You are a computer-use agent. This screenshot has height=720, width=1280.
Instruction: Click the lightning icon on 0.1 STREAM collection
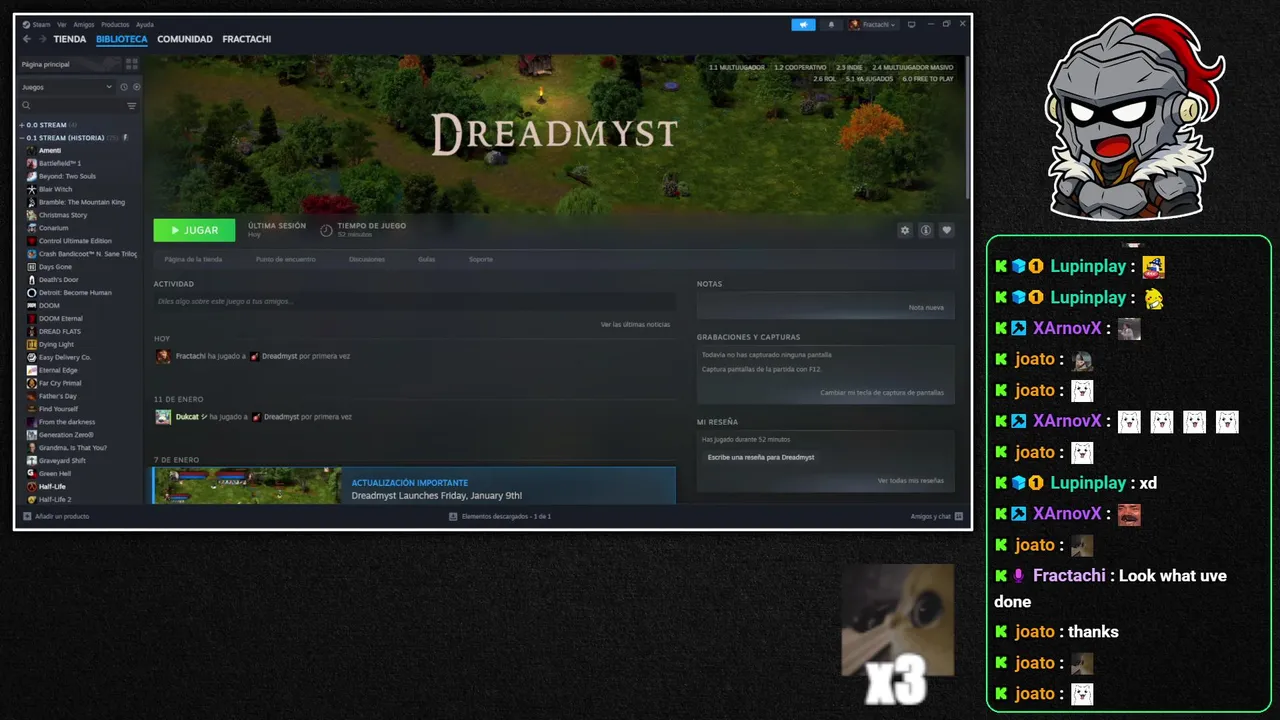pyautogui.click(x=125, y=137)
